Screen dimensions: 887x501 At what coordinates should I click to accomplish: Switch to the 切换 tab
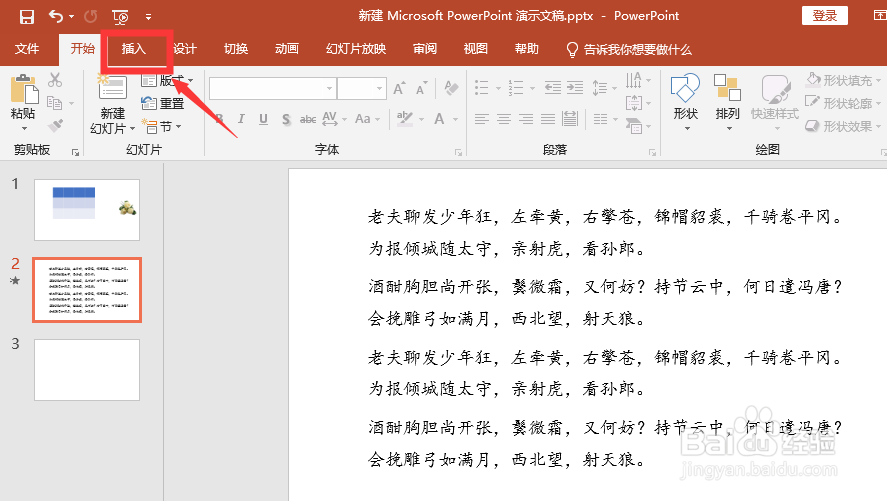tap(236, 49)
